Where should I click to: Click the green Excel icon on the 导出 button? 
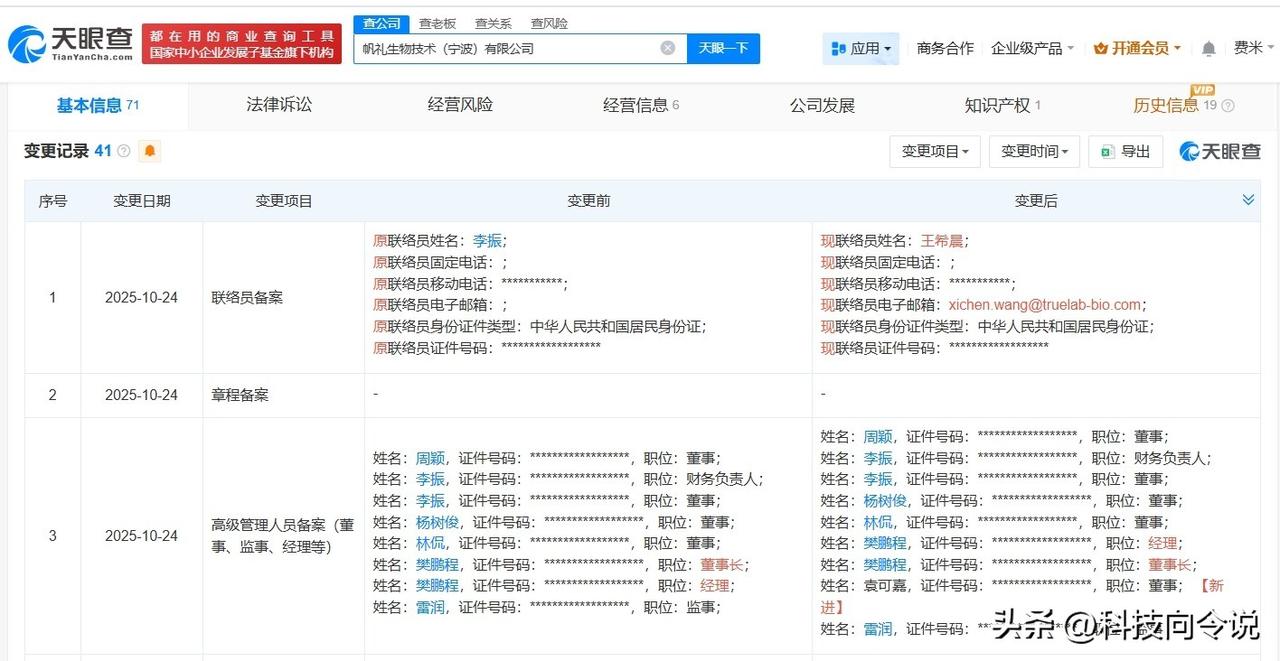1106,151
